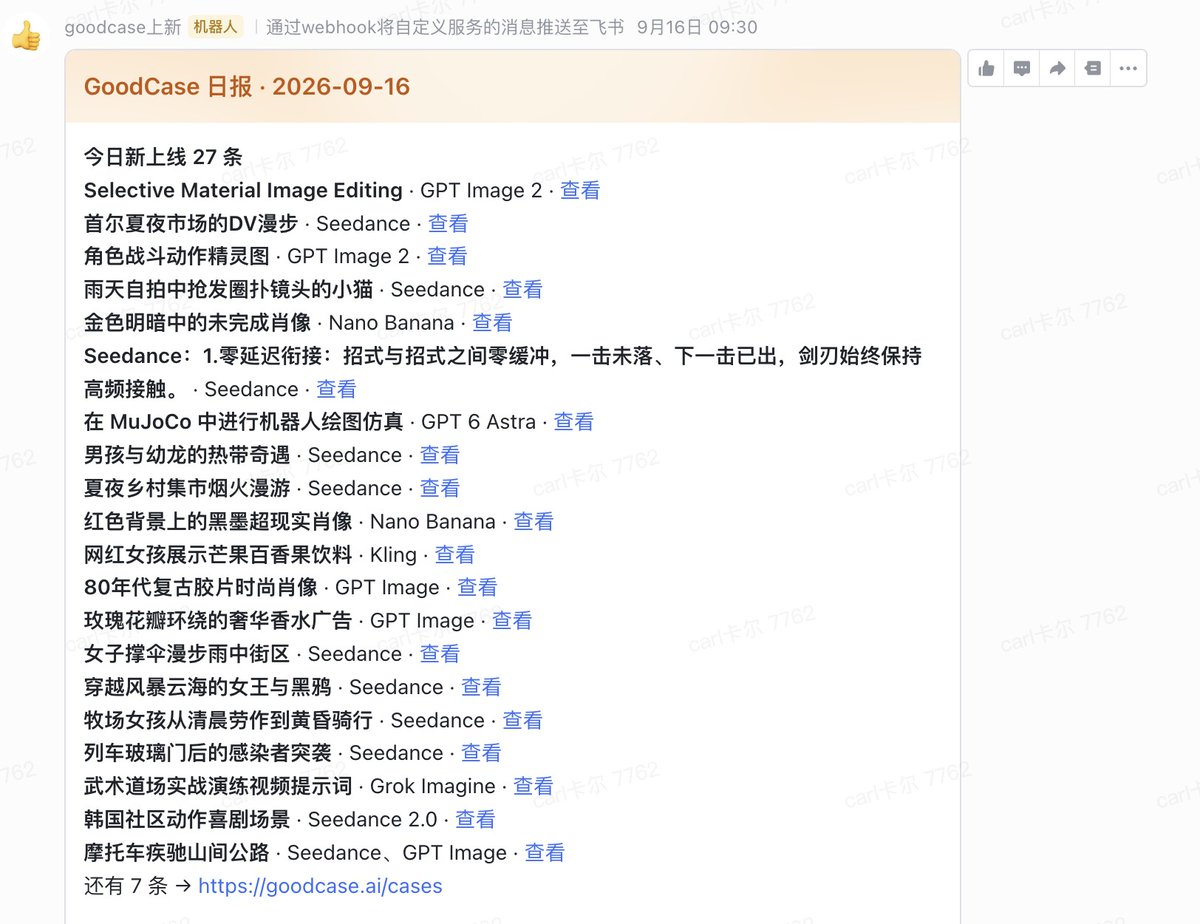Viewport: 1200px width, 924px height.
Task: Click the timestamp 9月16日 09:30
Action: click(x=697, y=27)
